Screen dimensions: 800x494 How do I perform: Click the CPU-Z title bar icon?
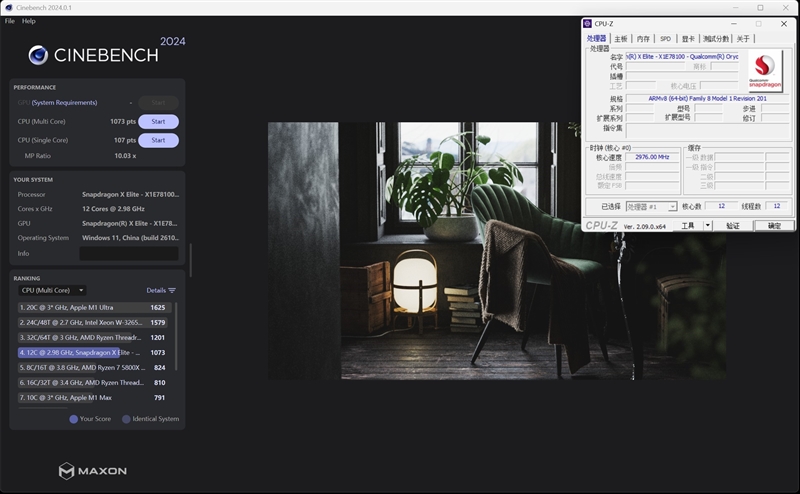(587, 23)
